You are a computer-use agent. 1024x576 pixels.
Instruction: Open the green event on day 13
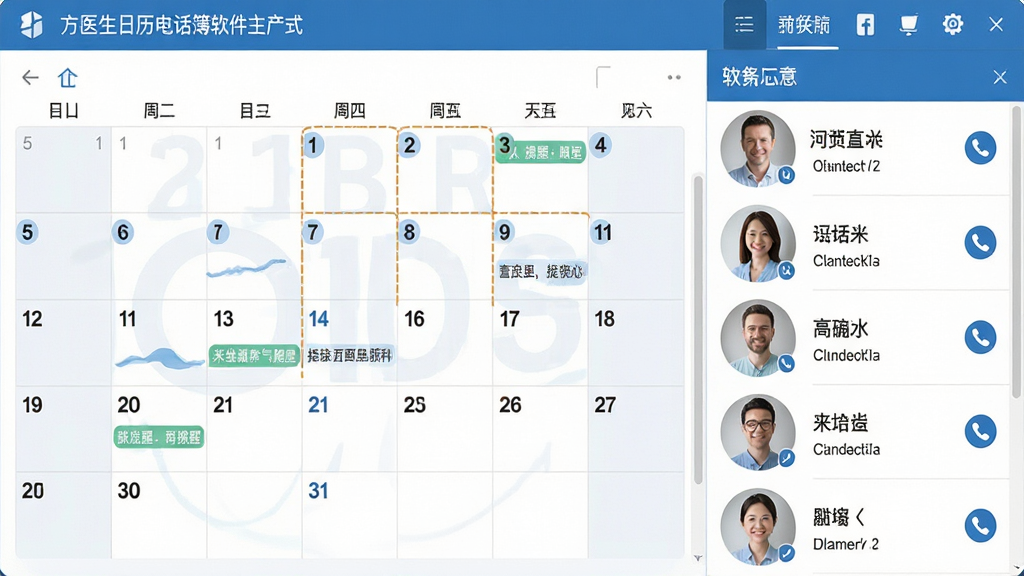coord(254,356)
